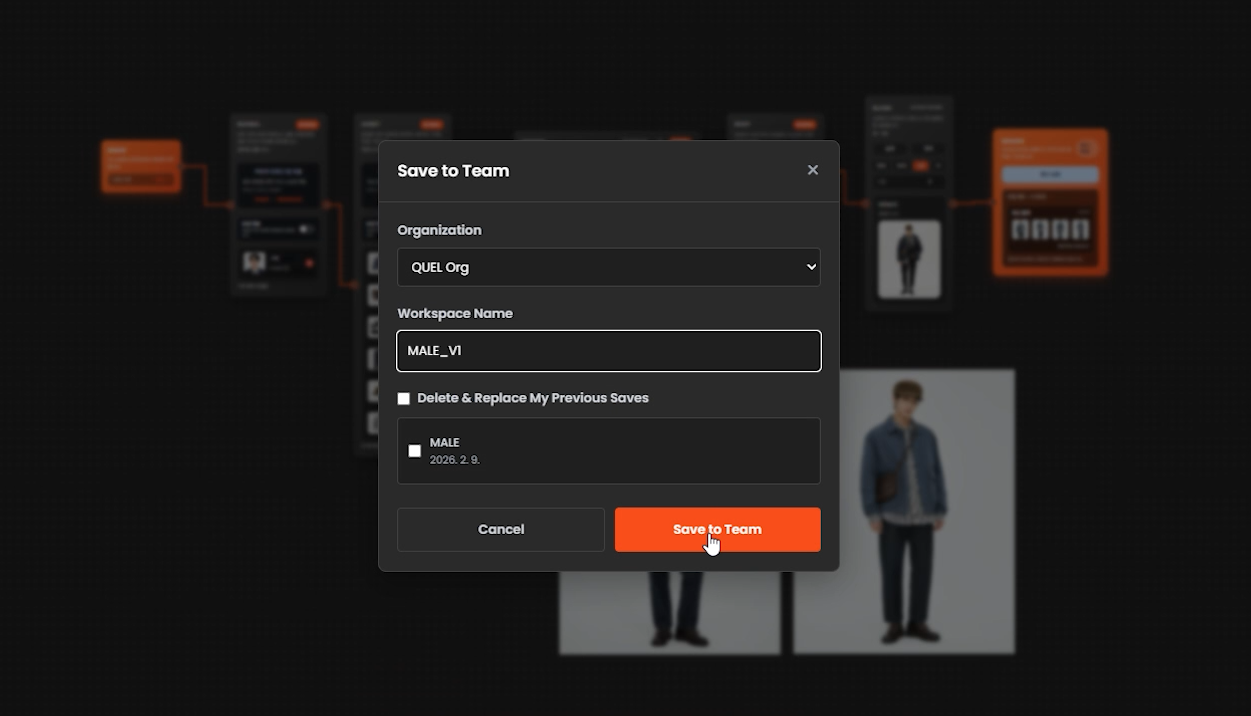Open the Organization dropdown showing QUEL Org
1251x716 pixels.
point(609,267)
